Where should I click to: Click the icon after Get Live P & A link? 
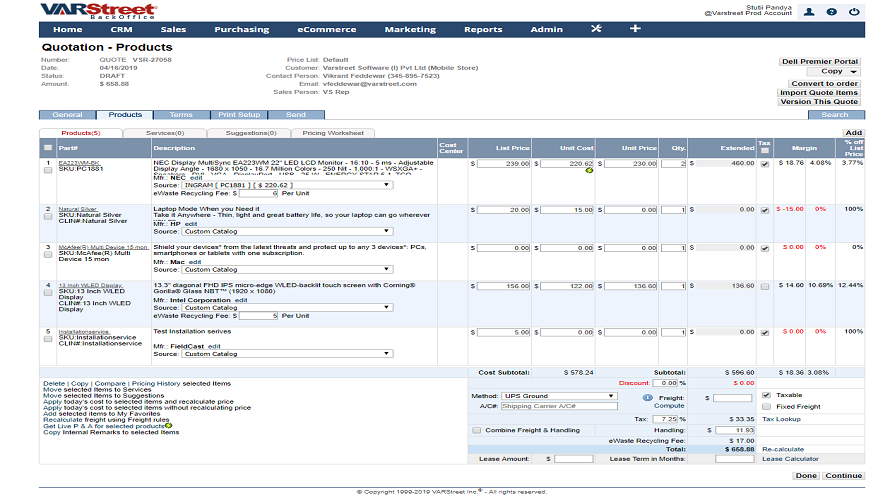(169, 426)
